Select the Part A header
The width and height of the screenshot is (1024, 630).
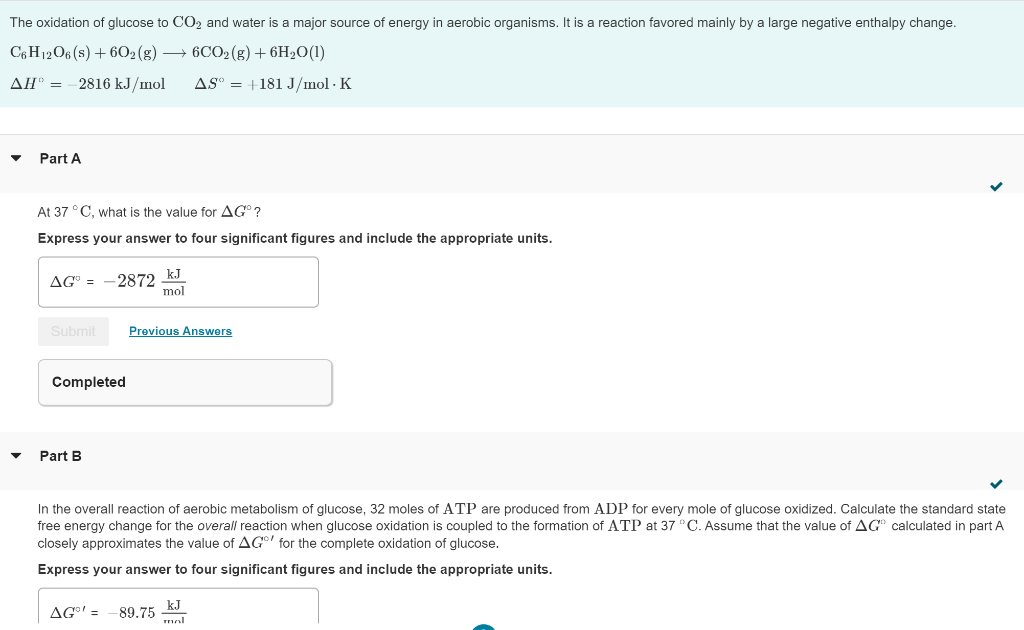[60, 158]
